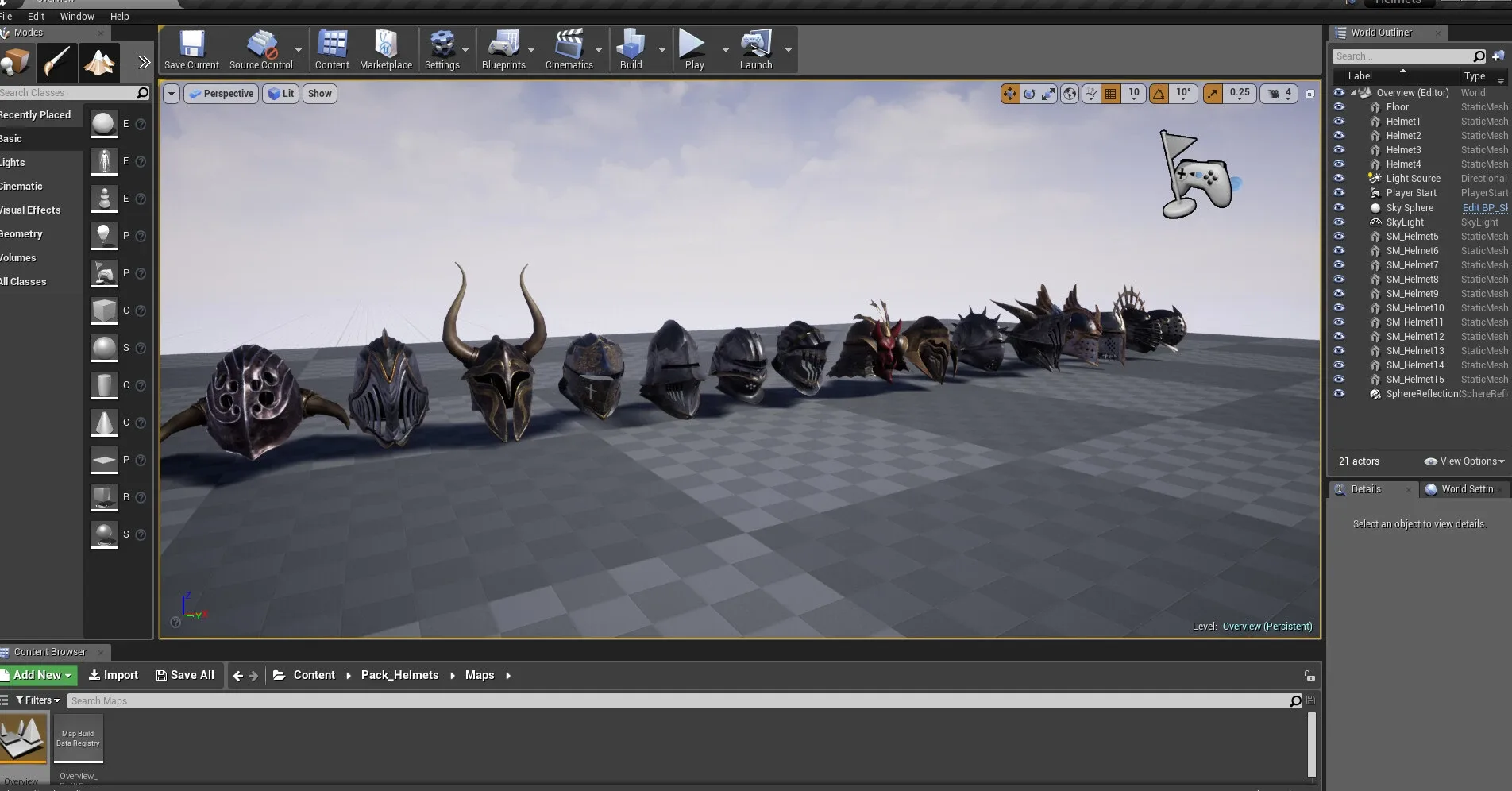Select the Landscape mode icon
This screenshot has width=1512, height=791.
pyautogui.click(x=99, y=62)
